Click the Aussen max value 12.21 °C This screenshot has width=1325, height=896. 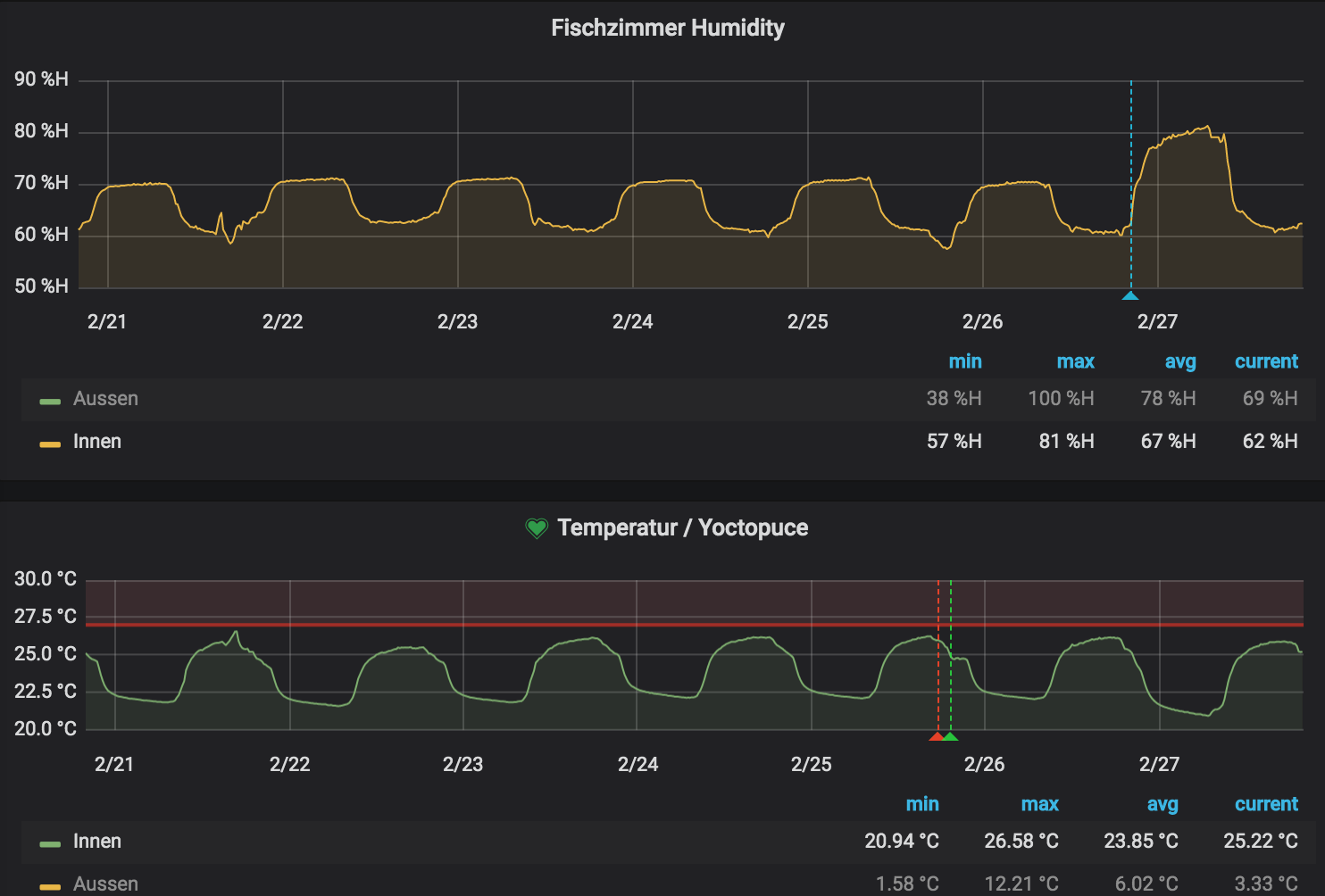coord(1021,884)
